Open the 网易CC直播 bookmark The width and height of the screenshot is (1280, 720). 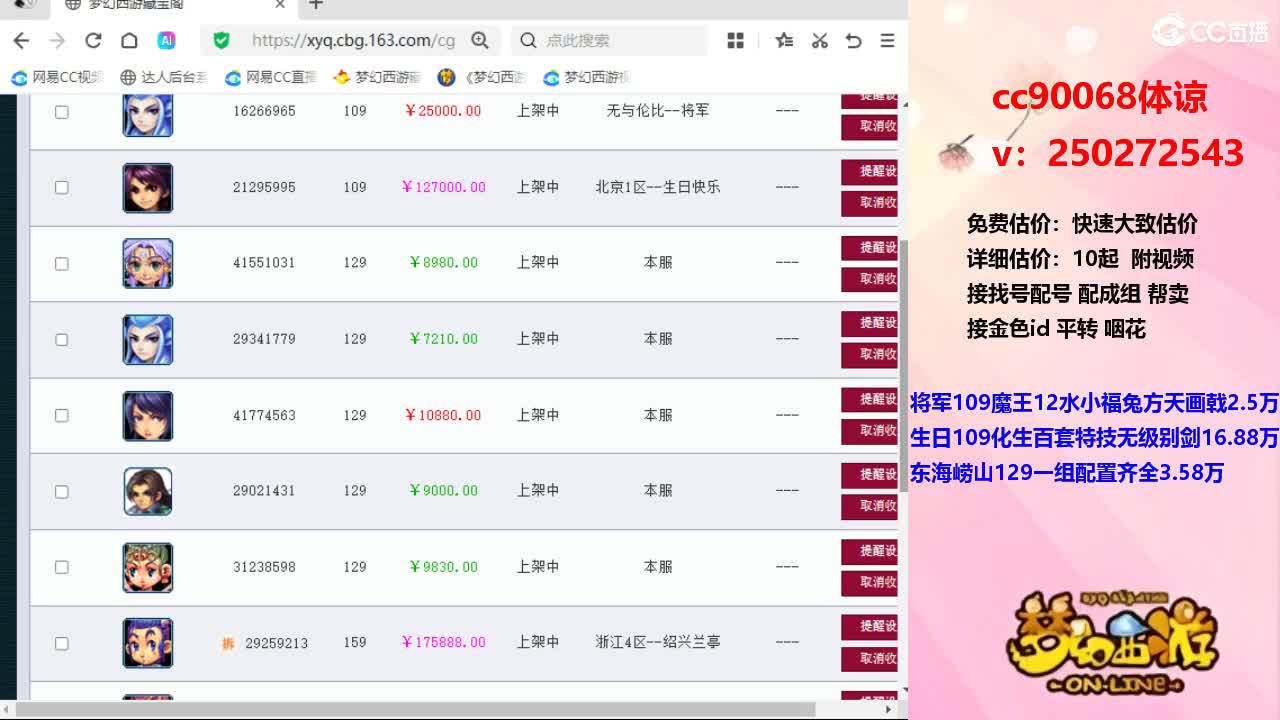(x=271, y=77)
